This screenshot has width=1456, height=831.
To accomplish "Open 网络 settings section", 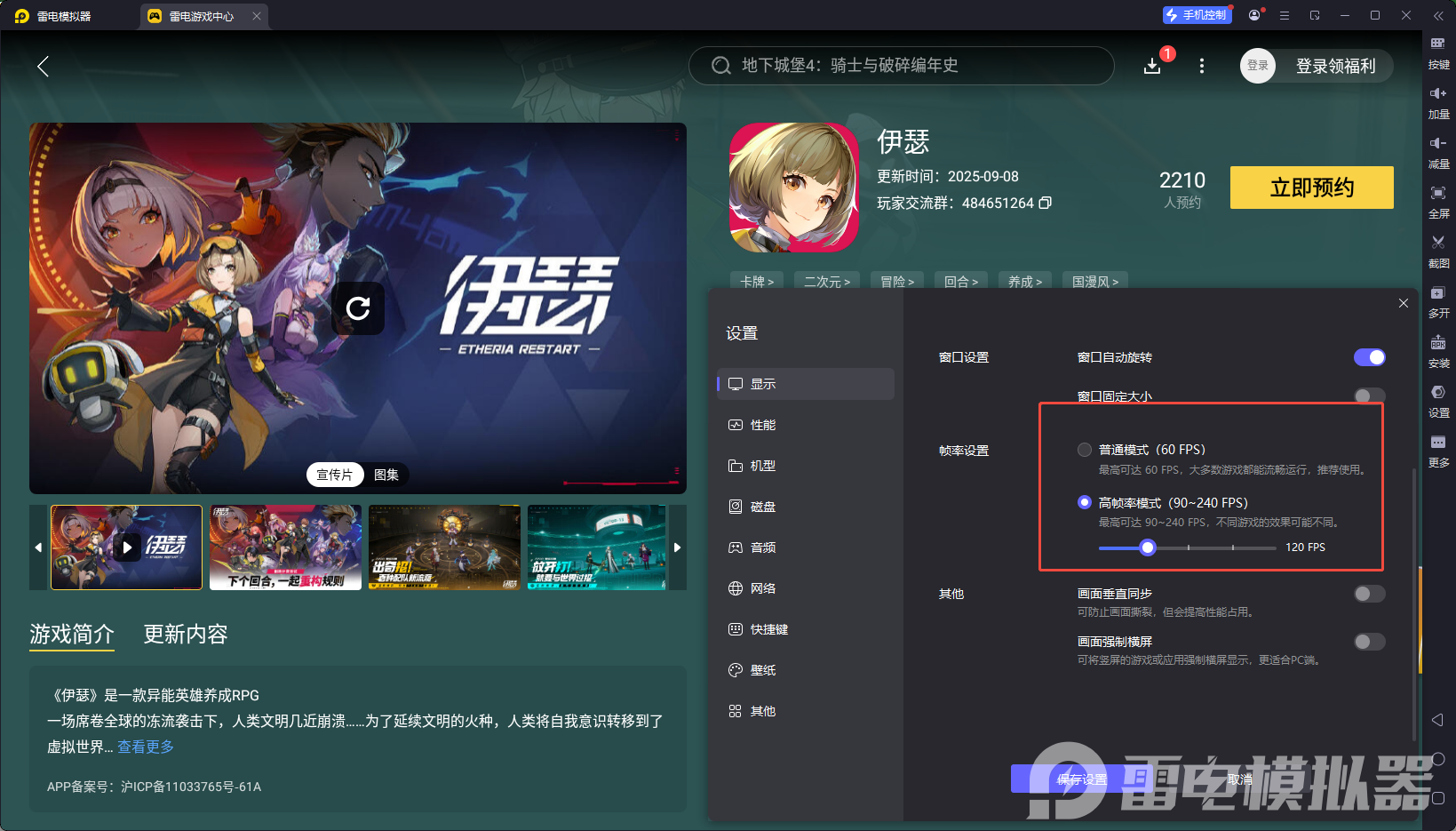I will click(x=806, y=588).
